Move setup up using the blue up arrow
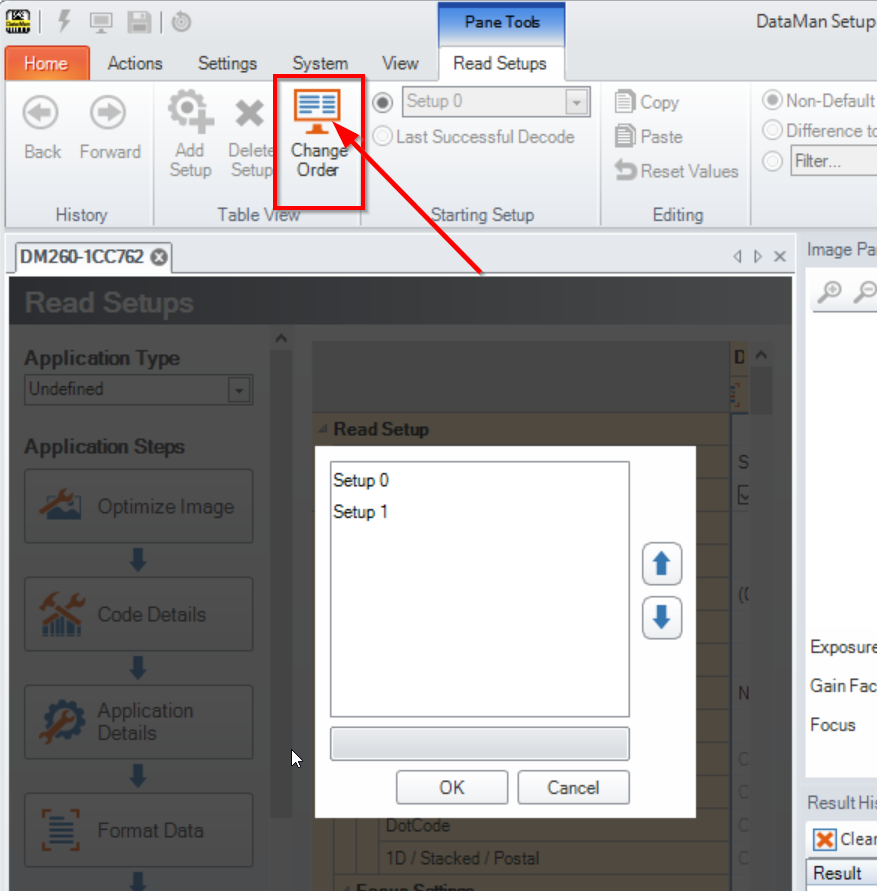 click(661, 563)
